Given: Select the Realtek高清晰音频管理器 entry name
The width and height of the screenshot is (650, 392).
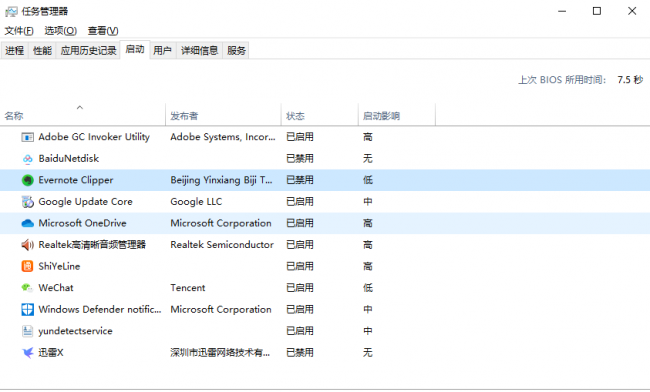Looking at the screenshot, I should [92, 245].
